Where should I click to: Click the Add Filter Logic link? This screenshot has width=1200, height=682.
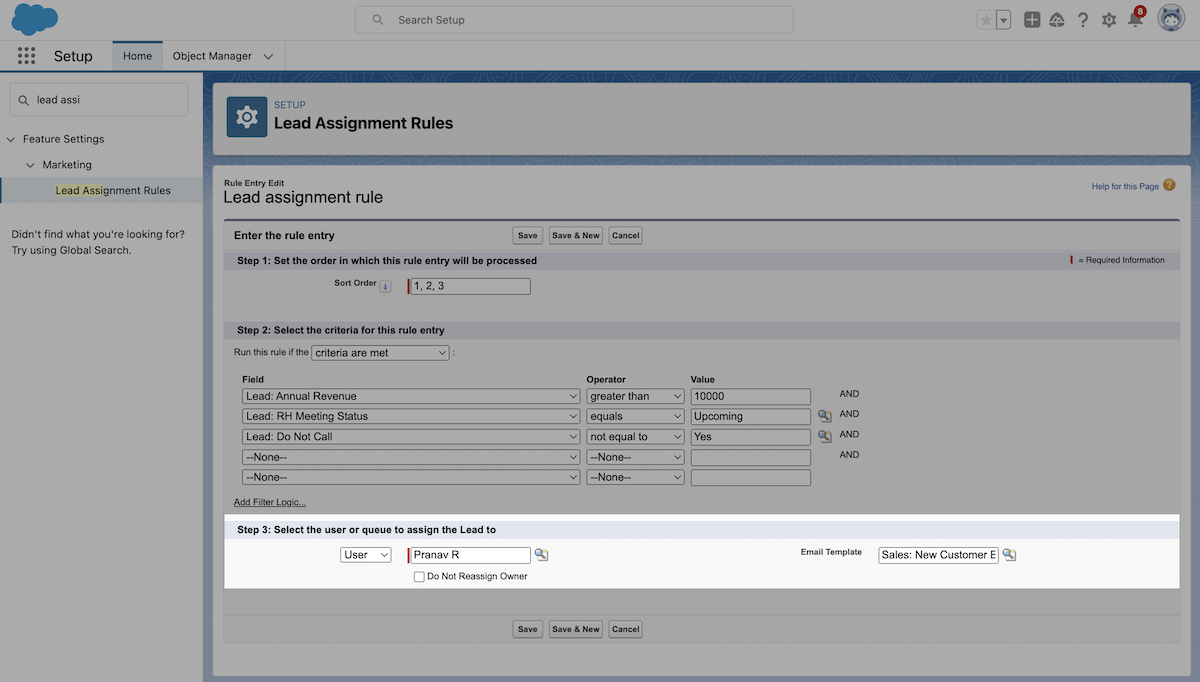[269, 501]
